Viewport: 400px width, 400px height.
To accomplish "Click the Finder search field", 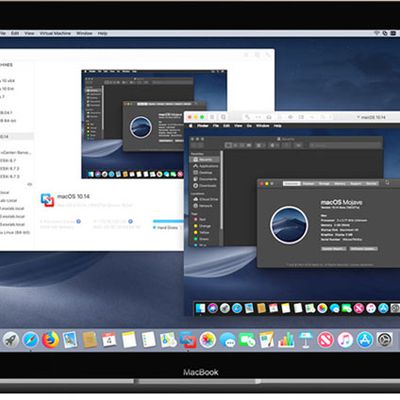I will tap(344, 145).
